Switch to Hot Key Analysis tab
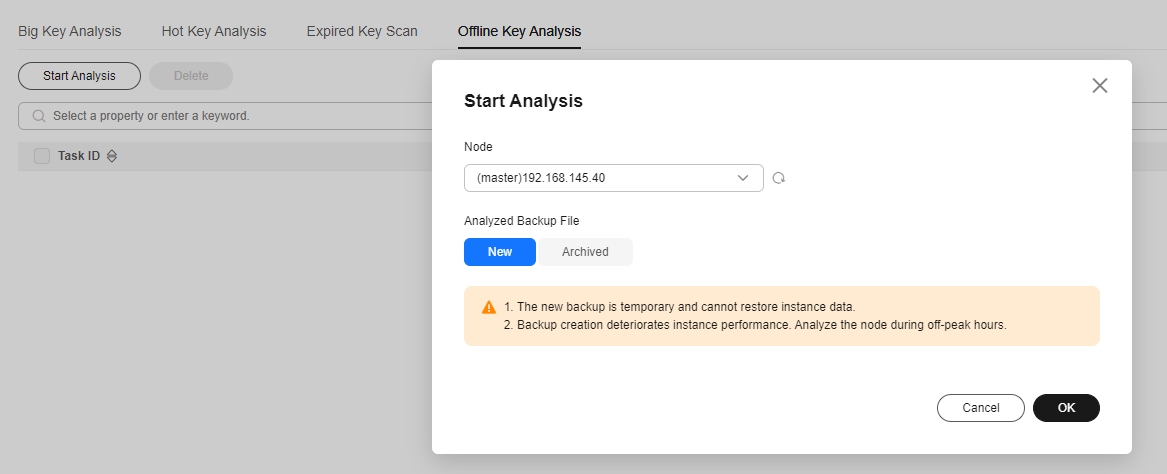The height and width of the screenshot is (474, 1167). [214, 31]
